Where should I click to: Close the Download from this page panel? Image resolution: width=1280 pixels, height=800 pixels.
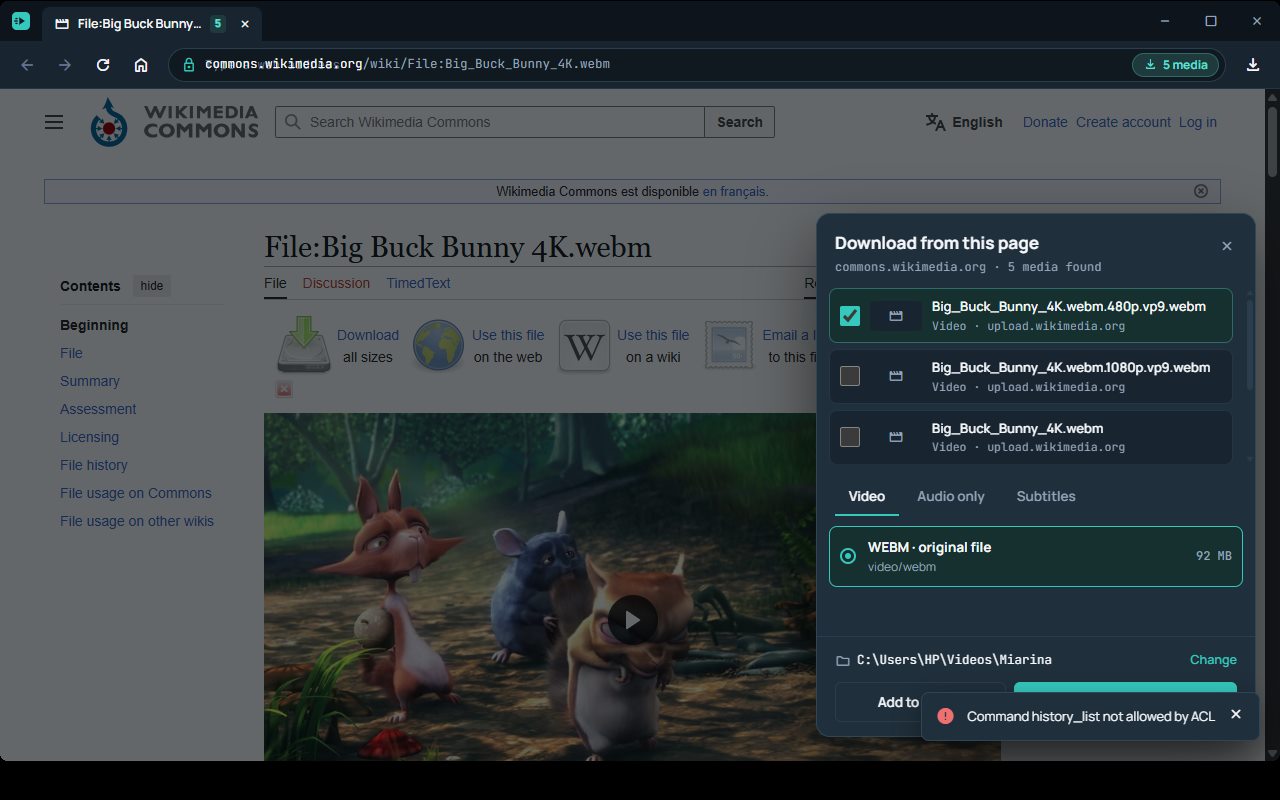[x=1227, y=246]
